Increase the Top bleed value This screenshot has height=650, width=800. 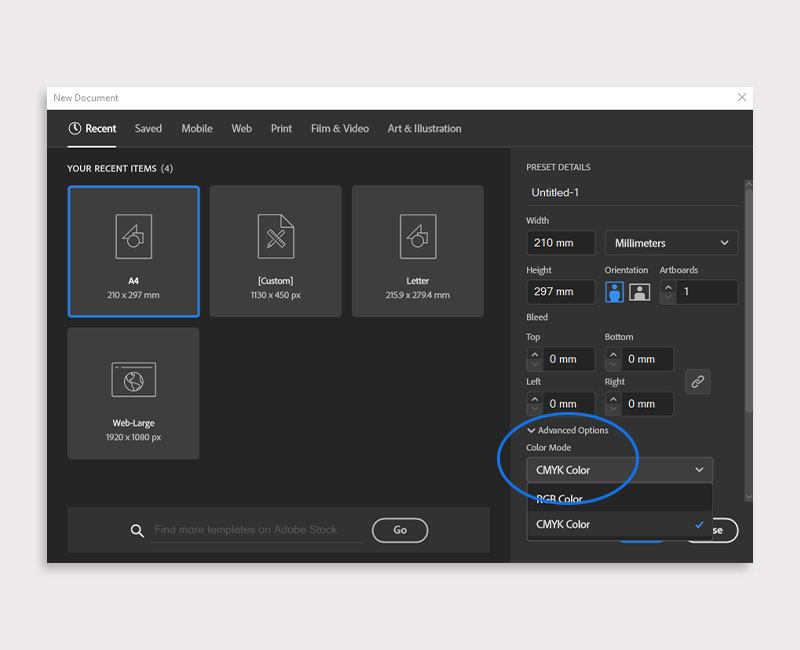point(535,355)
